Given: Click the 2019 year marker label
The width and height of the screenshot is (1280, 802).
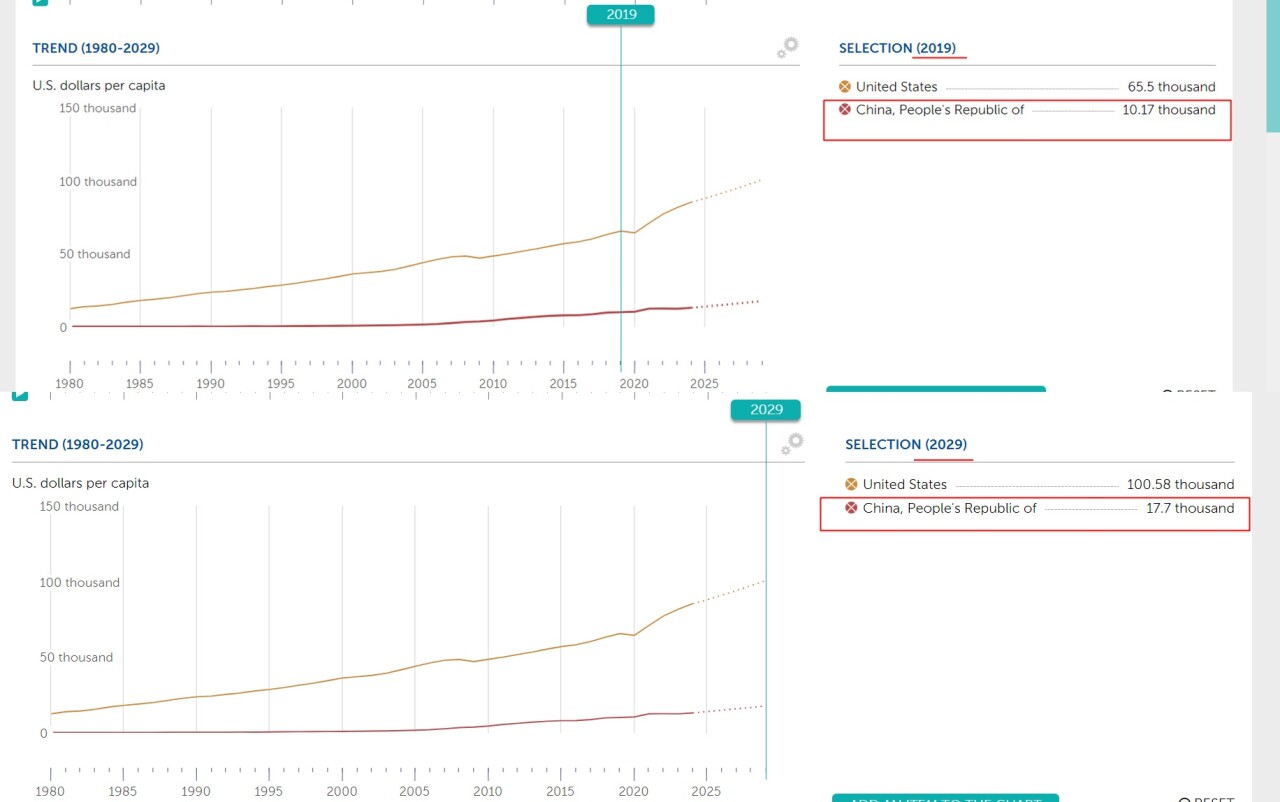Looking at the screenshot, I should [620, 14].
